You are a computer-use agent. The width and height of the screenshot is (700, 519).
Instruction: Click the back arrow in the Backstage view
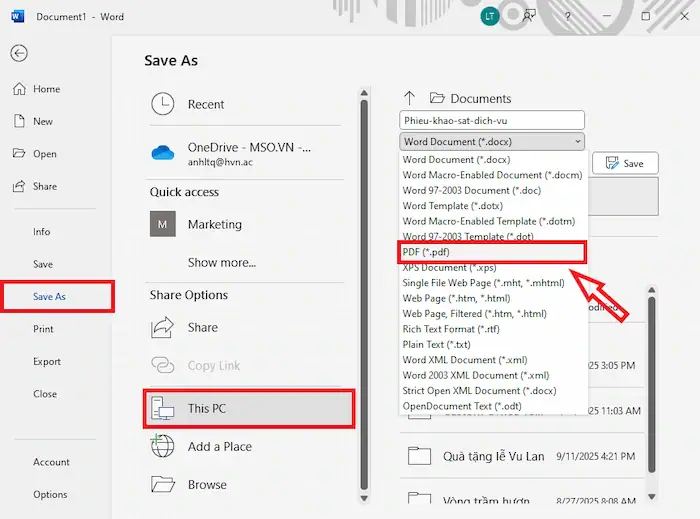coord(19,54)
